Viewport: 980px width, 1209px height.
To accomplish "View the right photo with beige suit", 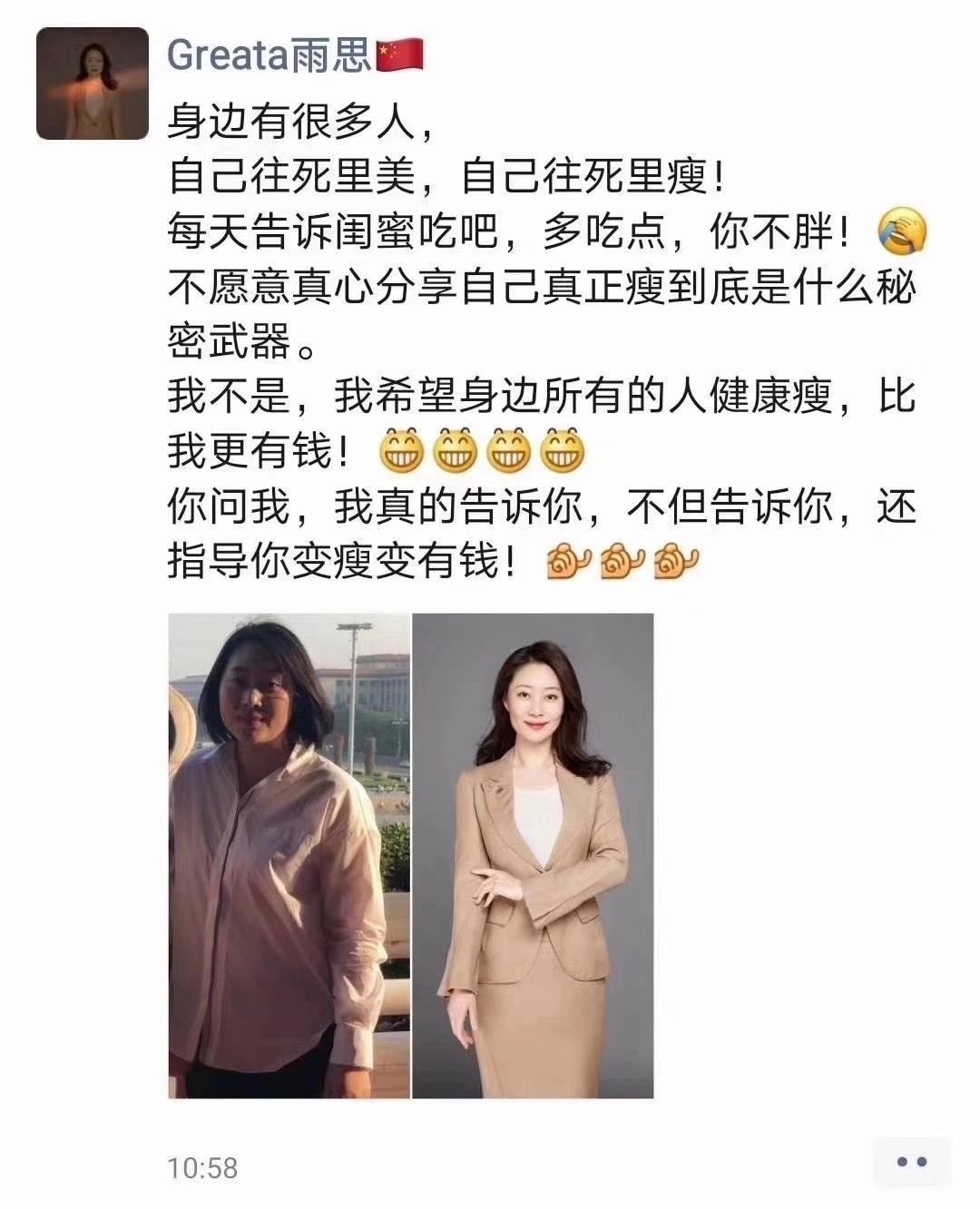I will pyautogui.click(x=534, y=856).
